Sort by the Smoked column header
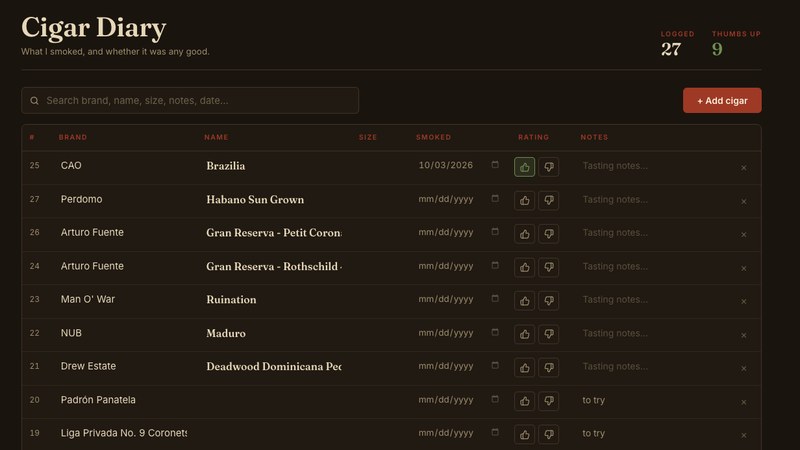Image resolution: width=800 pixels, height=450 pixels. [434, 137]
